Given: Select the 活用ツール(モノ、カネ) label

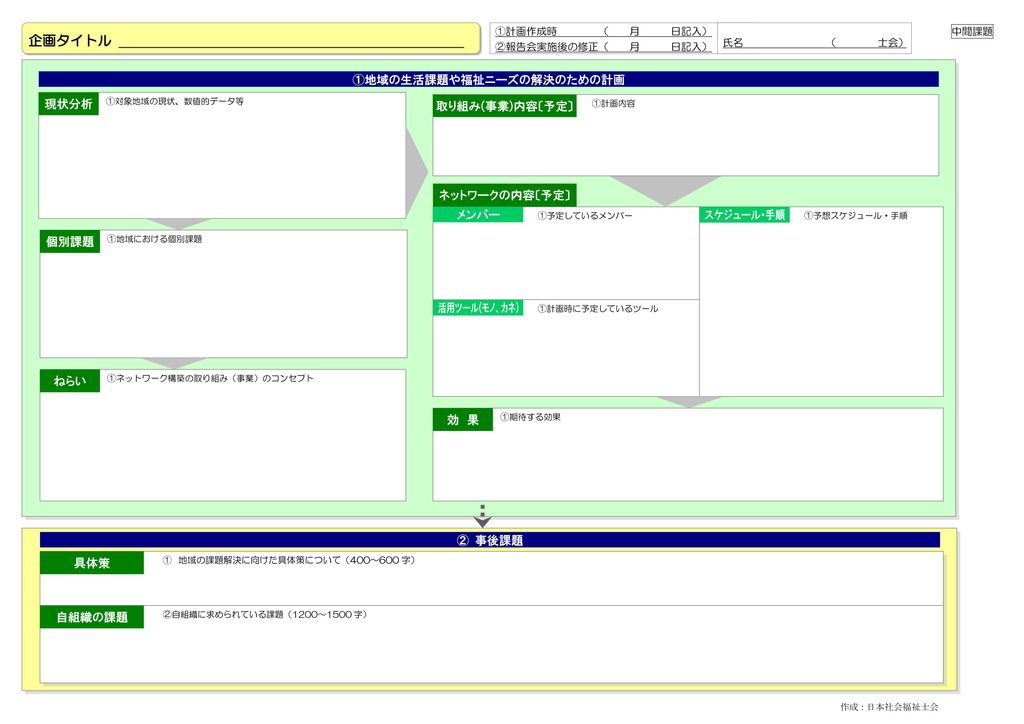Looking at the screenshot, I should (x=478, y=308).
